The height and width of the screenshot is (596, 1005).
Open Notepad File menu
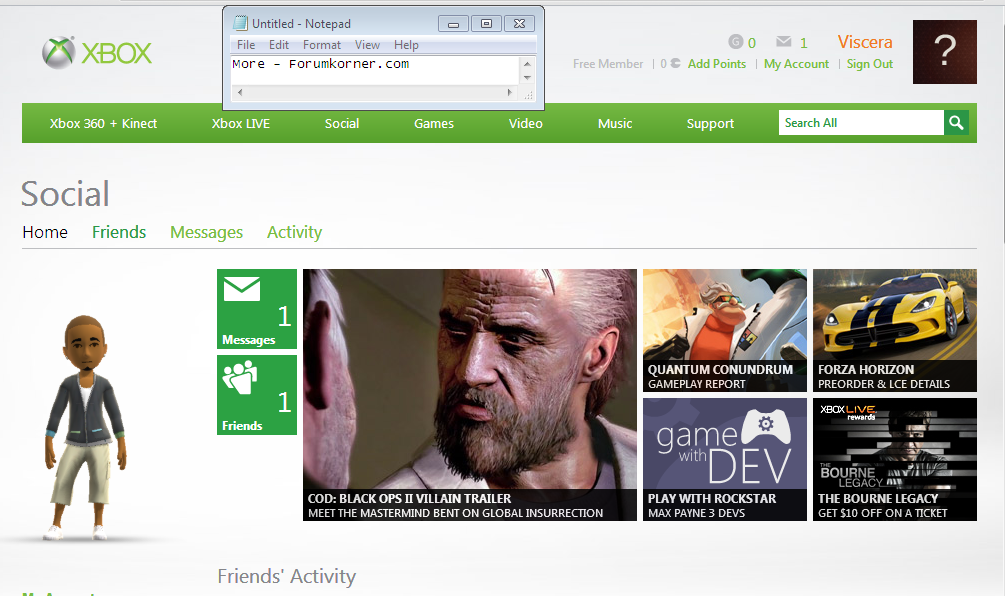pos(245,45)
